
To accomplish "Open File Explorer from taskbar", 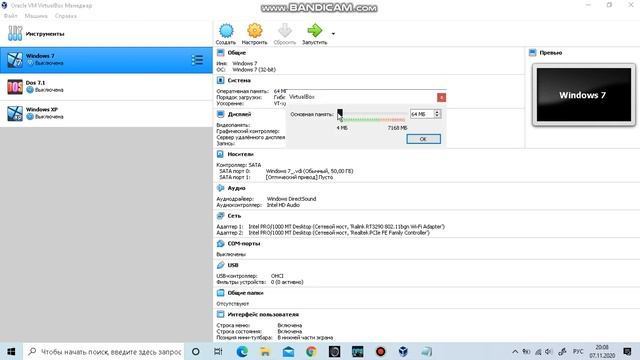I will tap(265, 351).
